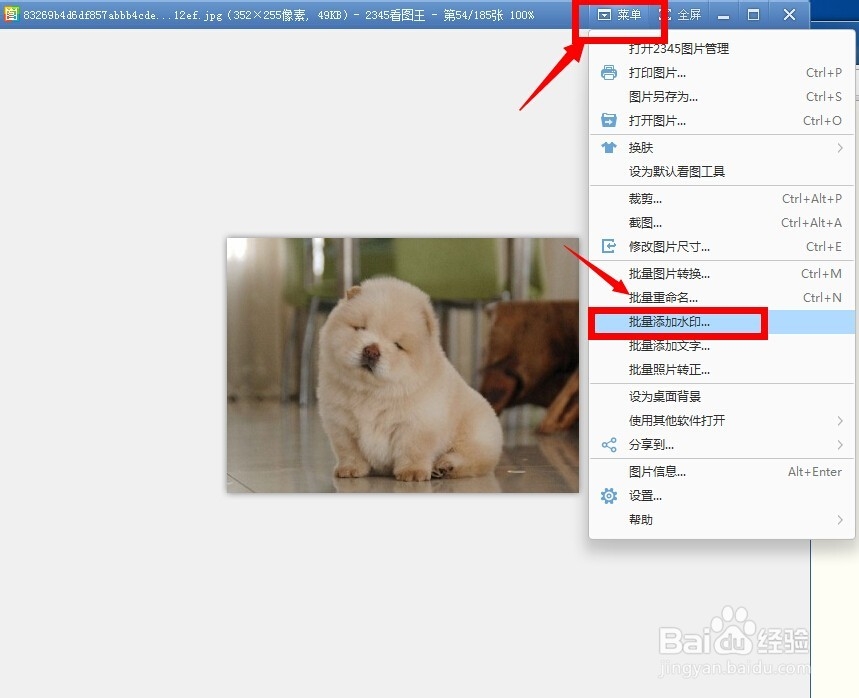This screenshot has width=859, height=698.
Task: Choose 裁剪... crop option
Action: click(x=721, y=199)
